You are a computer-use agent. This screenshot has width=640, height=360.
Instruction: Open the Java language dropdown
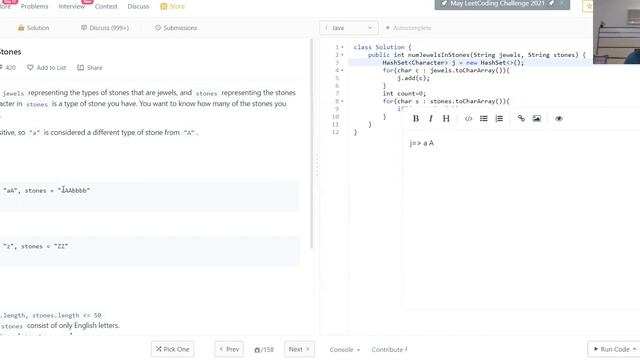click(x=349, y=28)
